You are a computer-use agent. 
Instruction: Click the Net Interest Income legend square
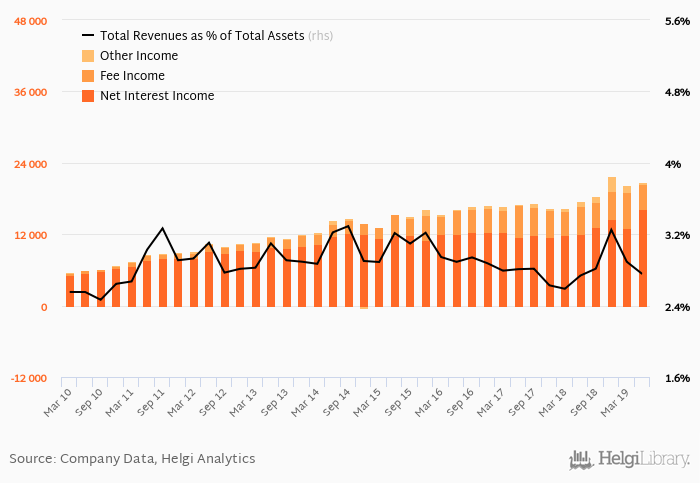pos(87,96)
